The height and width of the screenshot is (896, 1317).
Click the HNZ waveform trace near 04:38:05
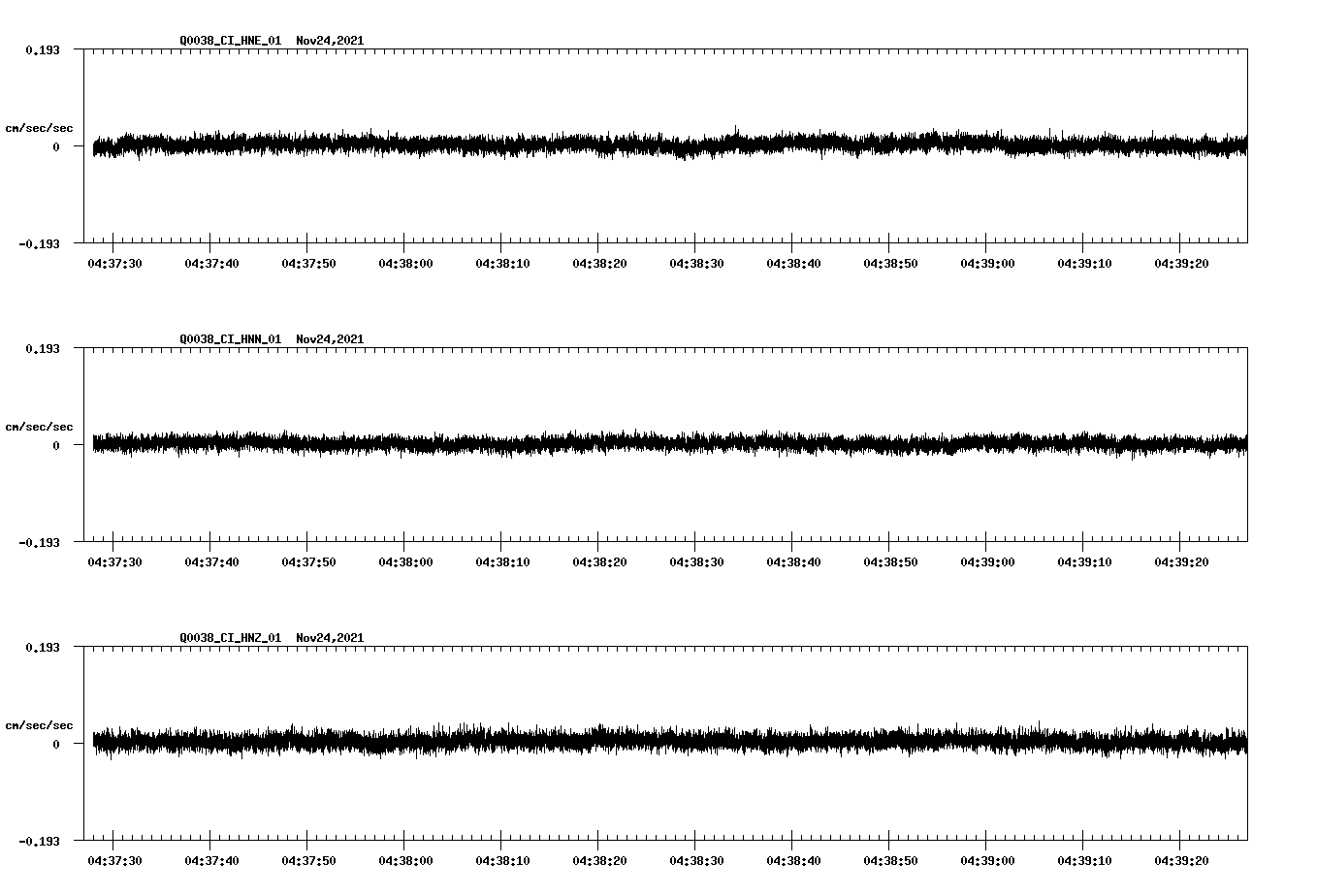click(453, 740)
